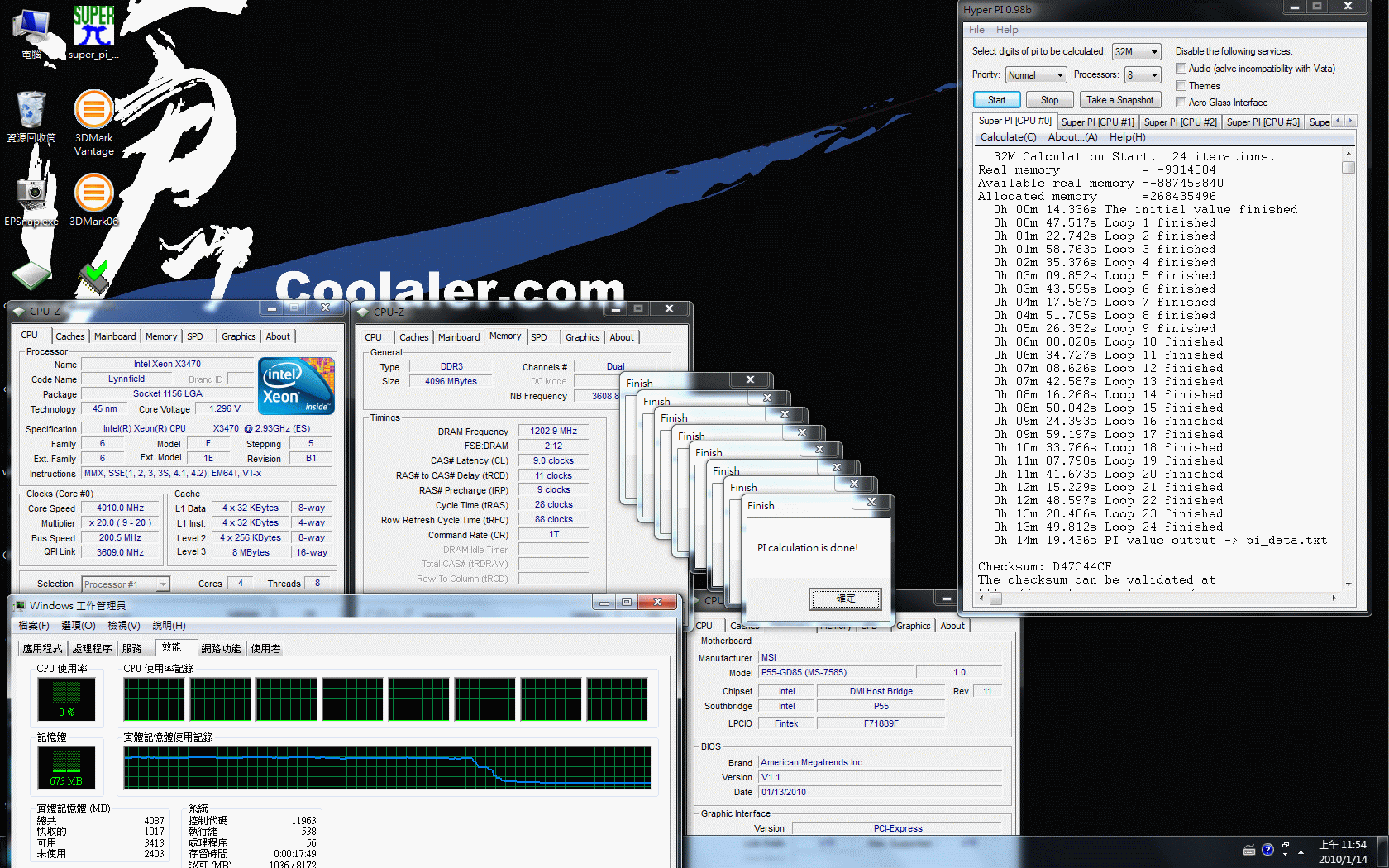Screen dimensions: 1389x868
Task: Select the EPSnap.exe camera desktop icon
Action: coord(31,200)
